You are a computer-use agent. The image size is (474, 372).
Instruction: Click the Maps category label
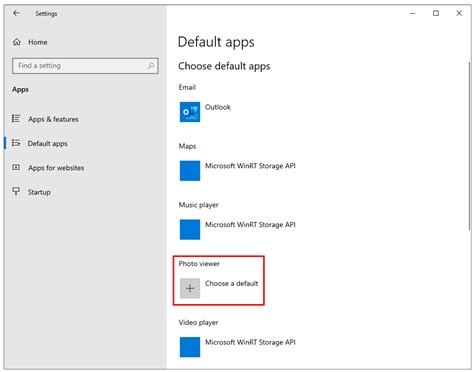[x=187, y=146]
